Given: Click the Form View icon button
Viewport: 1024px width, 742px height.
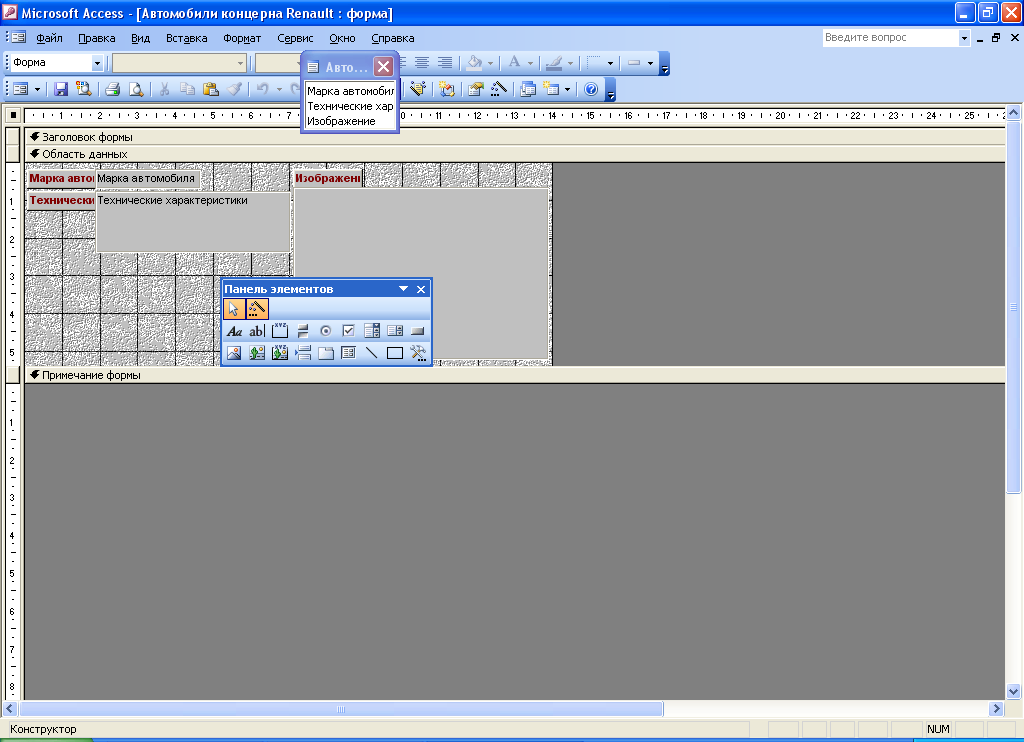Looking at the screenshot, I should click(x=21, y=89).
